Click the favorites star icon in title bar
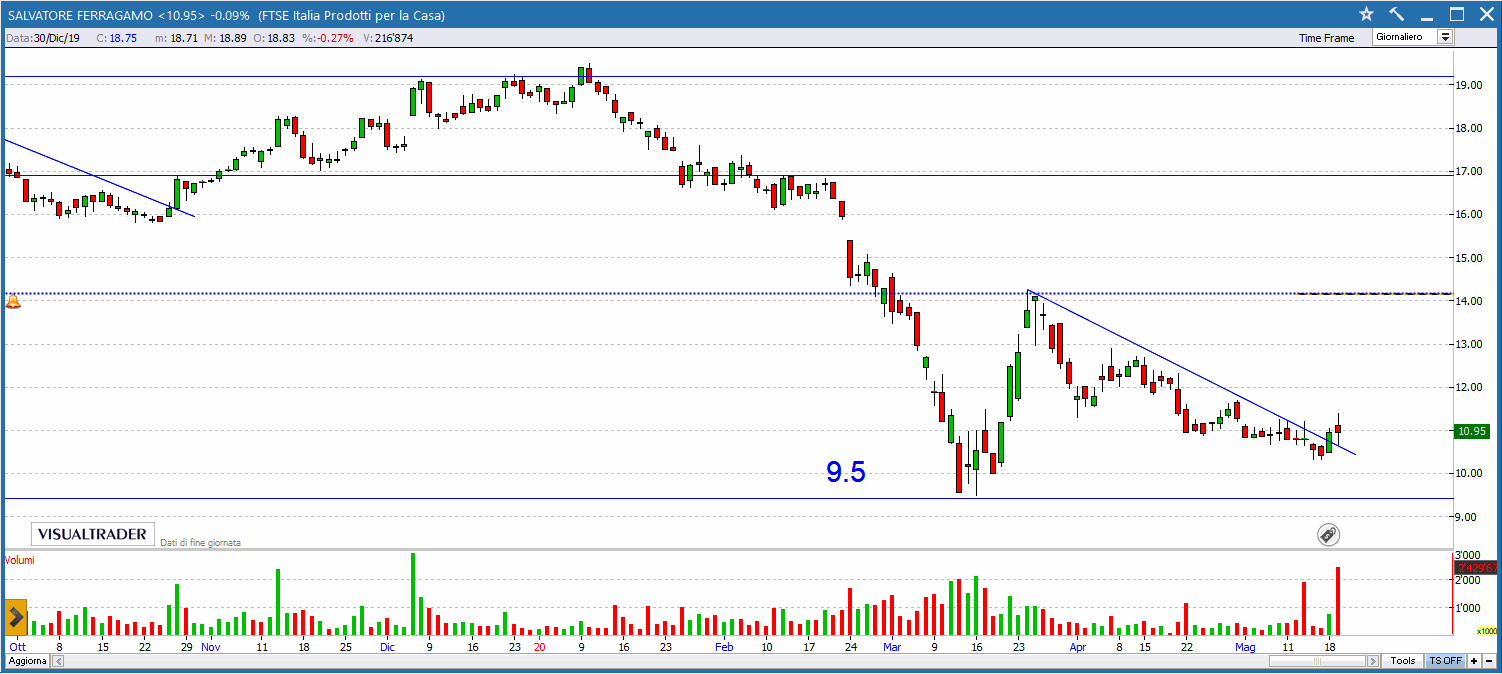1502x674 pixels. [1367, 14]
